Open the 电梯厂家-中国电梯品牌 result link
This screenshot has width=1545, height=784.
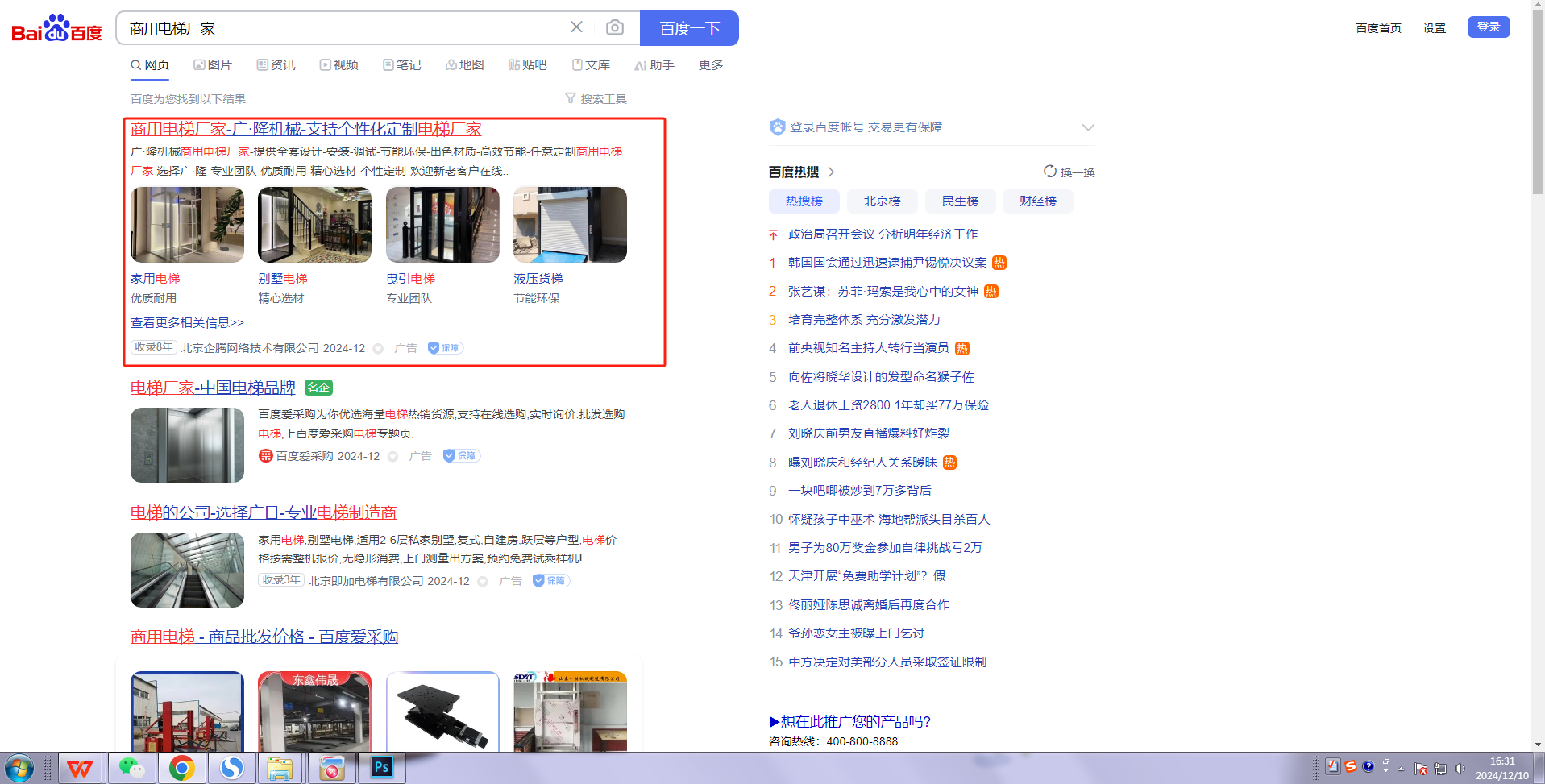[x=213, y=388]
